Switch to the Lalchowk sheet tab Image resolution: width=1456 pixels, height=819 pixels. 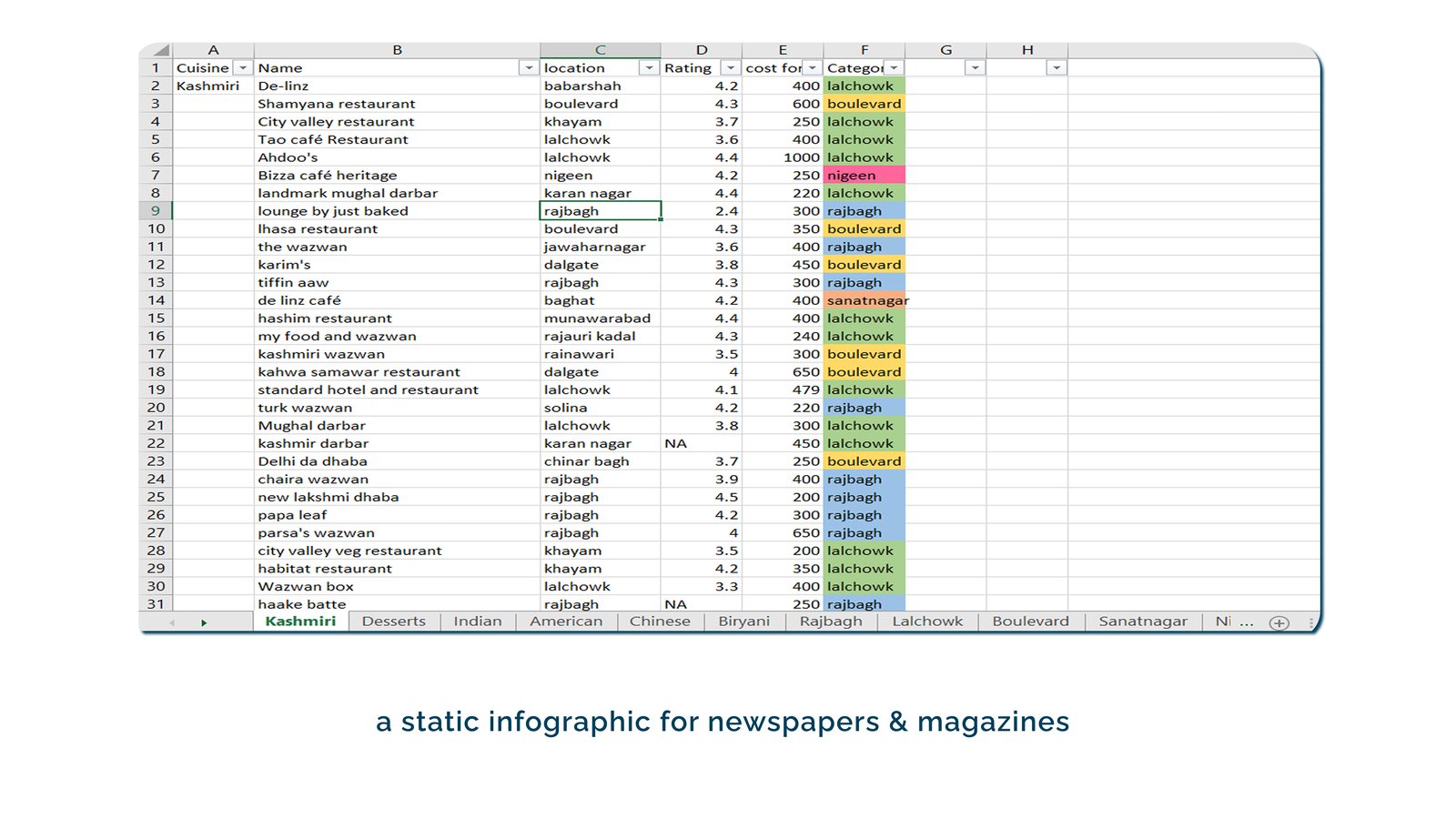927,622
